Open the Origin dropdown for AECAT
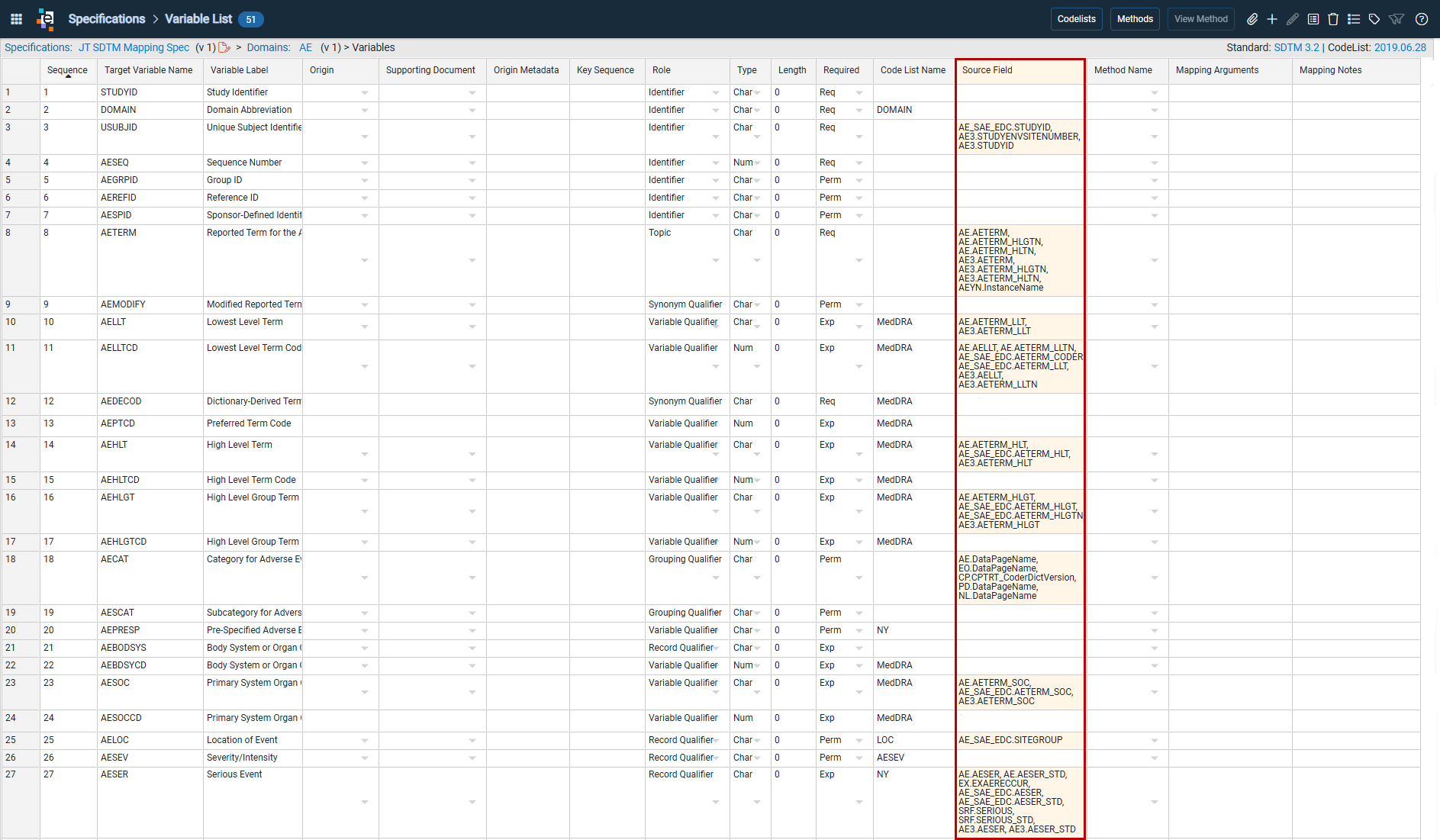 (365, 578)
